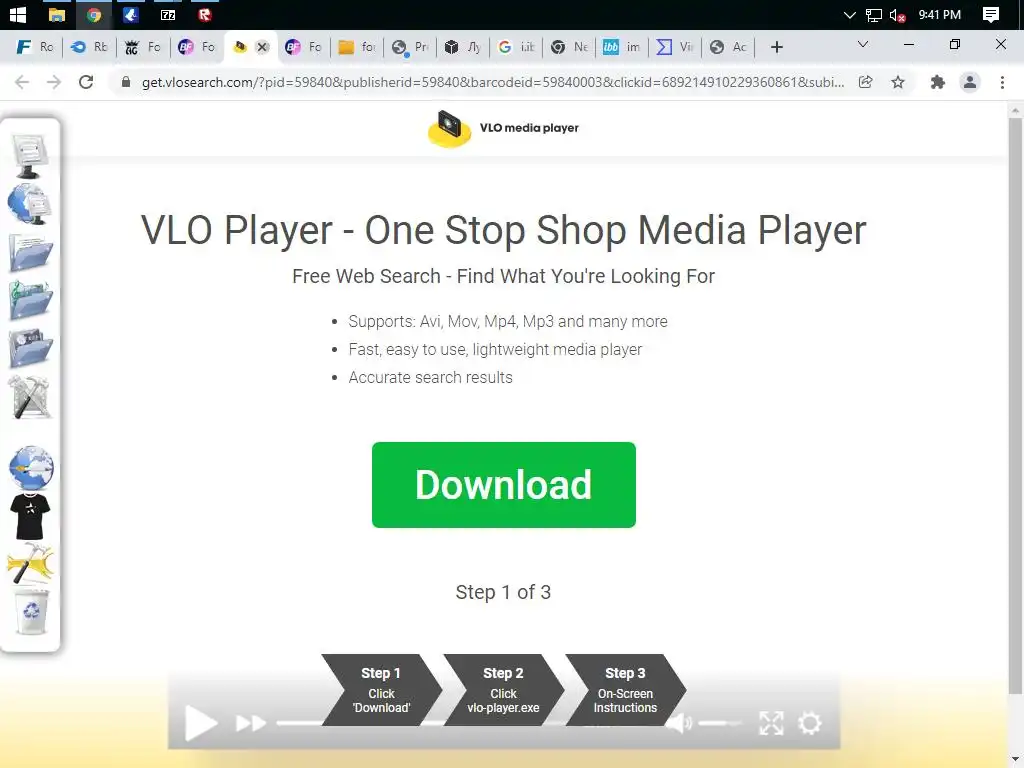Play the video with the play button
The image size is (1024, 768).
click(200, 723)
